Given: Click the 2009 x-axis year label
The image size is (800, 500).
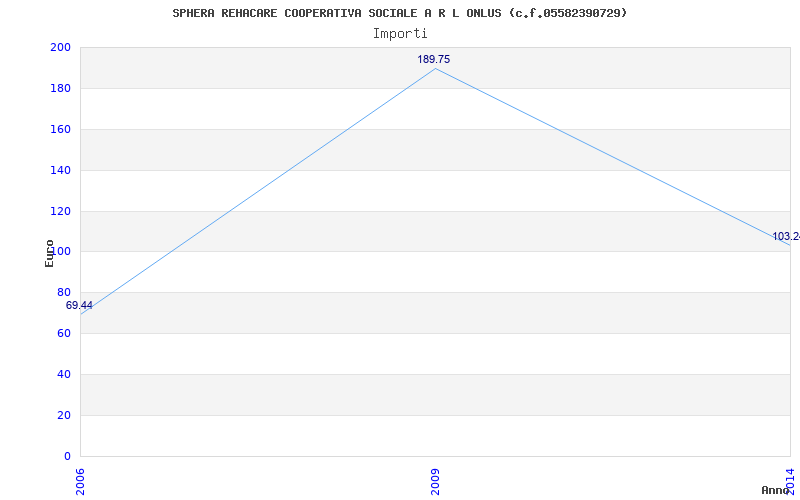Looking at the screenshot, I should pyautogui.click(x=435, y=482).
